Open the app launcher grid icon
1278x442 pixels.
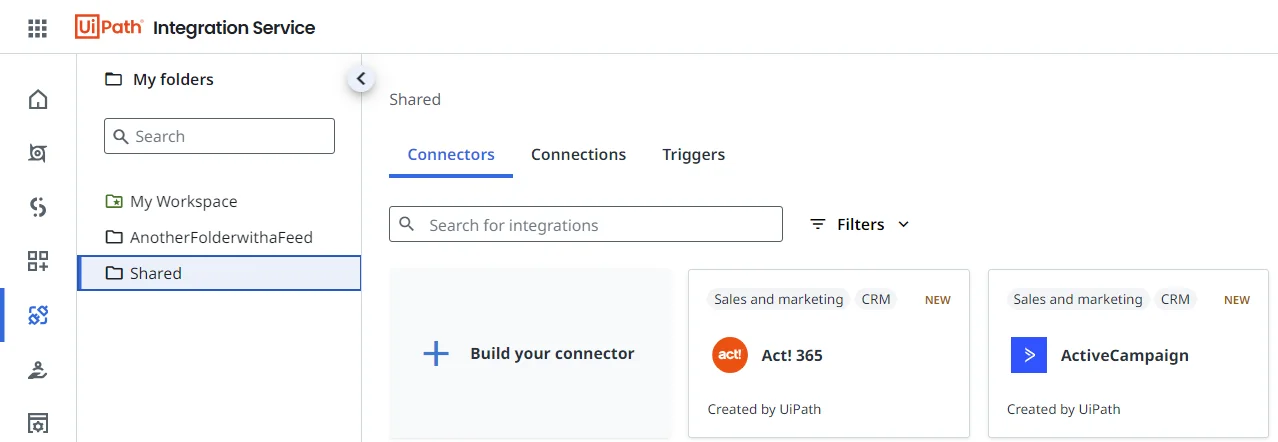[37, 28]
